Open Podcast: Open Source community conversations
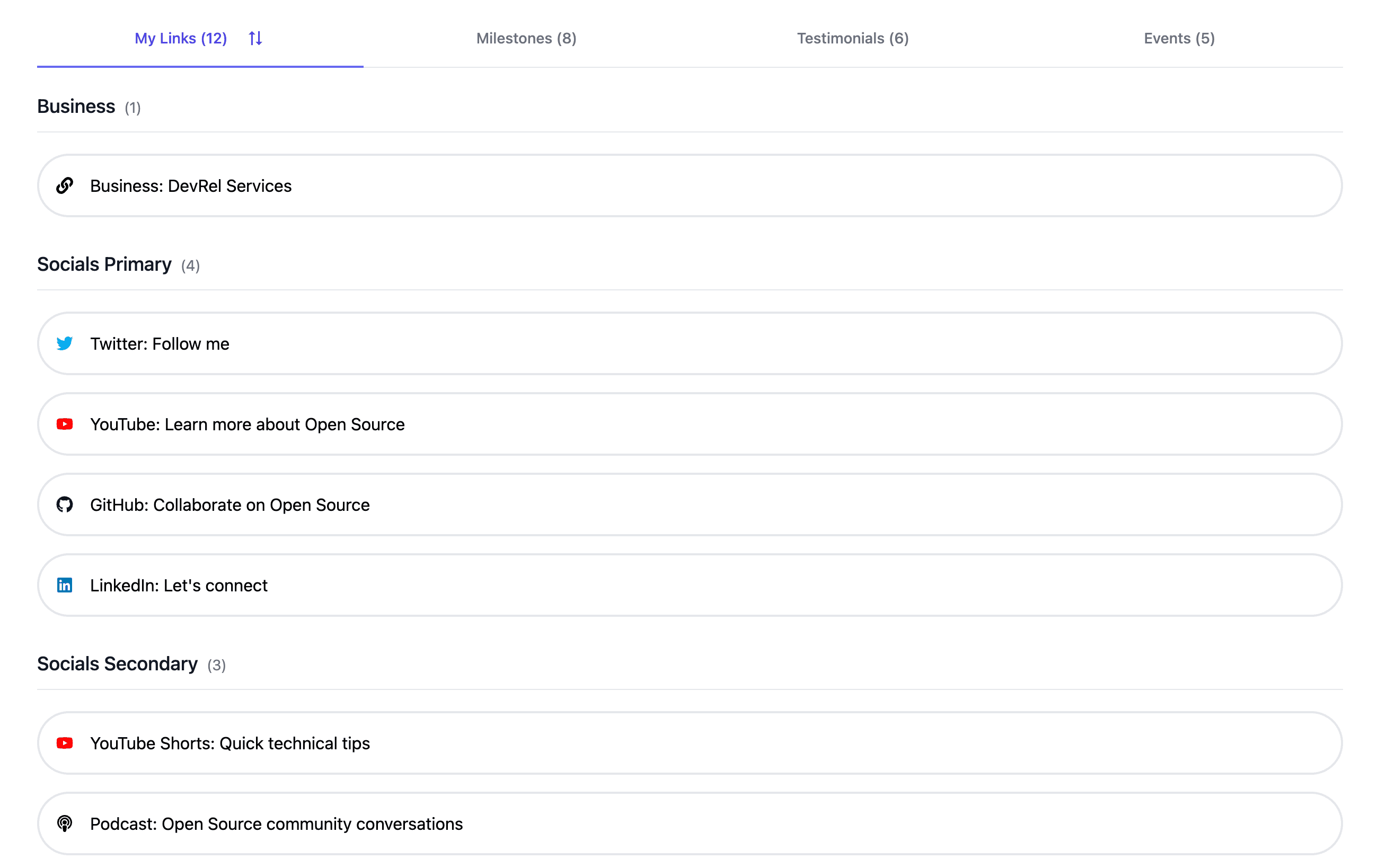Screen dimensions: 1395x868 click(x=690, y=823)
